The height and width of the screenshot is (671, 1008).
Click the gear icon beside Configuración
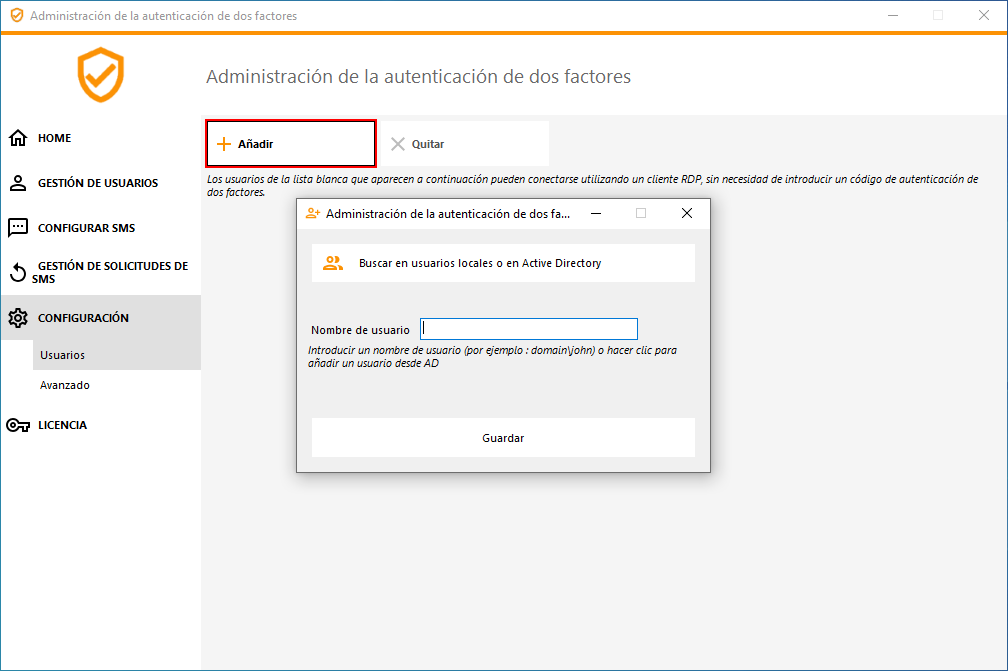(x=17, y=318)
